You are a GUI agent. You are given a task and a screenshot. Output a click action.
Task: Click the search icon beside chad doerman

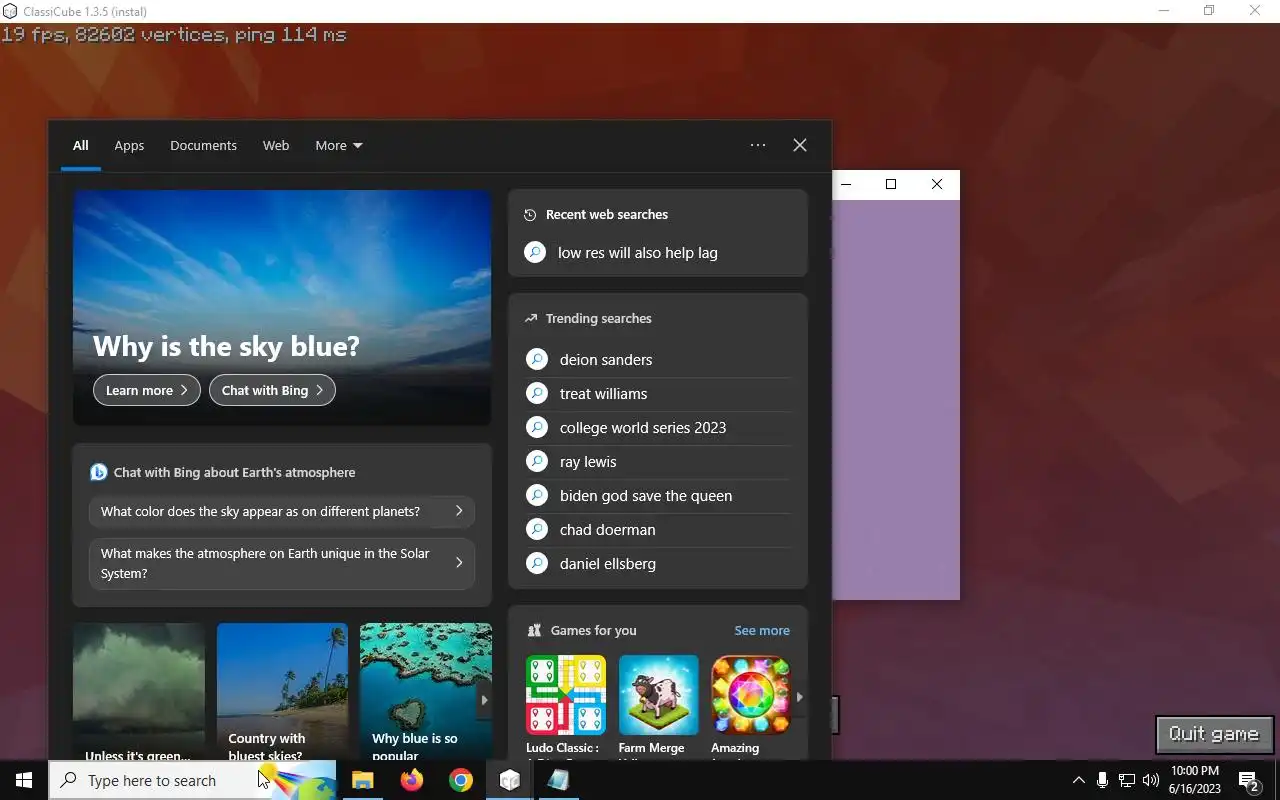[537, 529]
